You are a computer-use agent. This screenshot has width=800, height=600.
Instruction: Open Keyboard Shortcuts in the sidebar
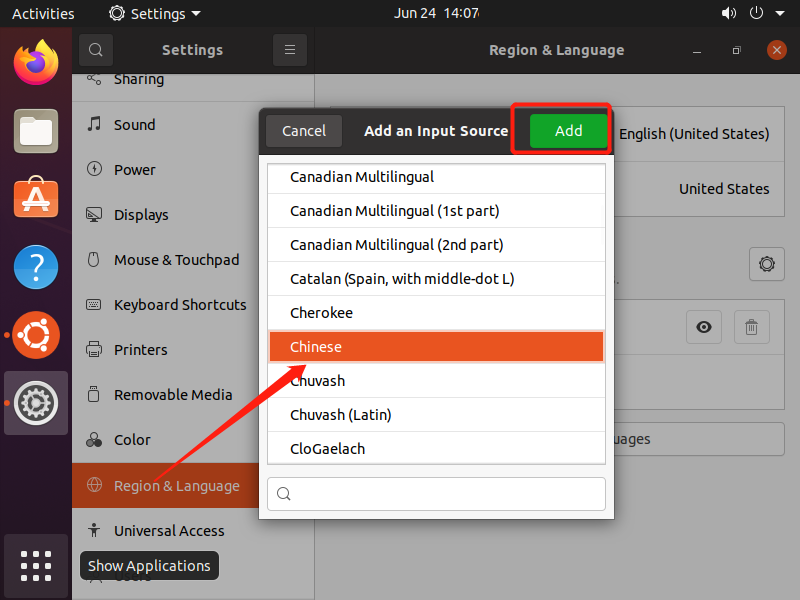[x=180, y=305]
